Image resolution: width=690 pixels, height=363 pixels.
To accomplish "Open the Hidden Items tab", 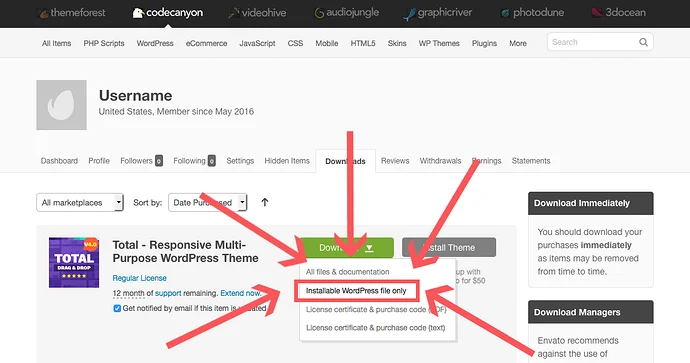I will pos(287,161).
